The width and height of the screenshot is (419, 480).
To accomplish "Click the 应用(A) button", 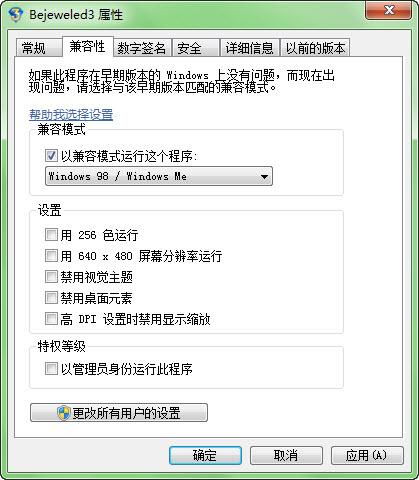I will click(367, 455).
